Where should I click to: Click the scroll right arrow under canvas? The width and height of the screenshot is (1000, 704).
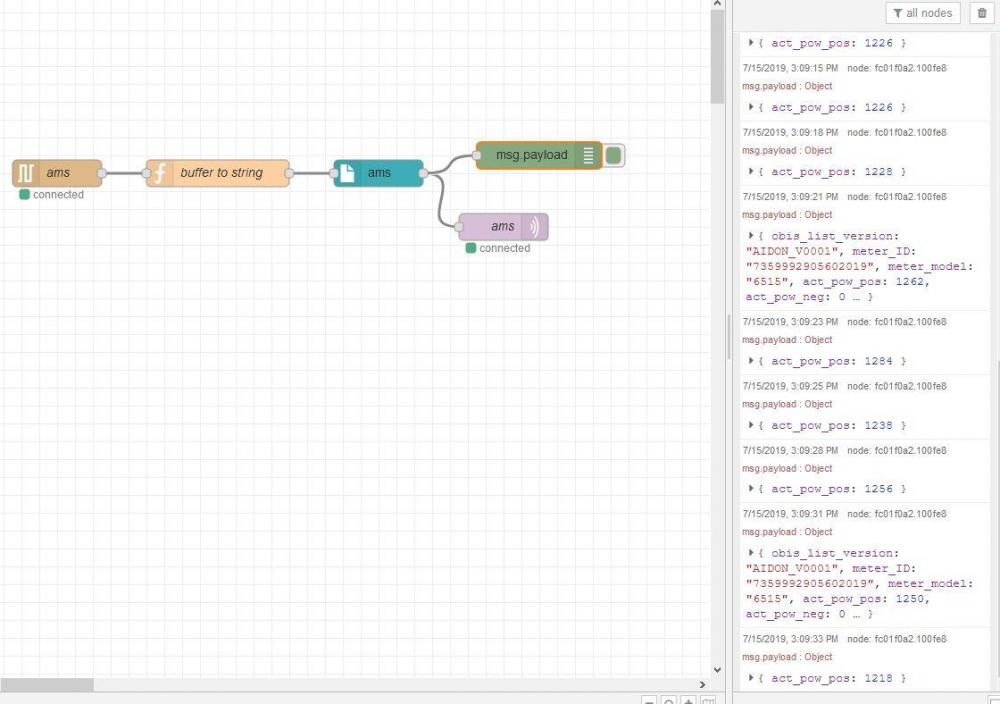point(702,685)
